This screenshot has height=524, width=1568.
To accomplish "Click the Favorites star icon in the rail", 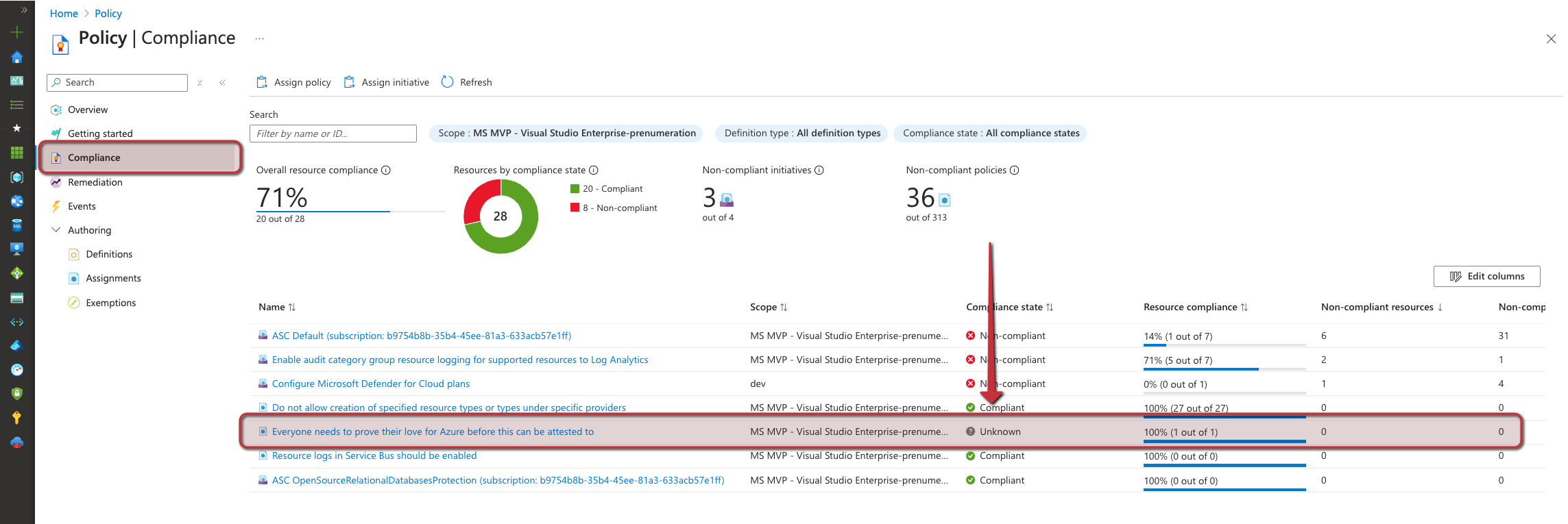I will 17,128.
